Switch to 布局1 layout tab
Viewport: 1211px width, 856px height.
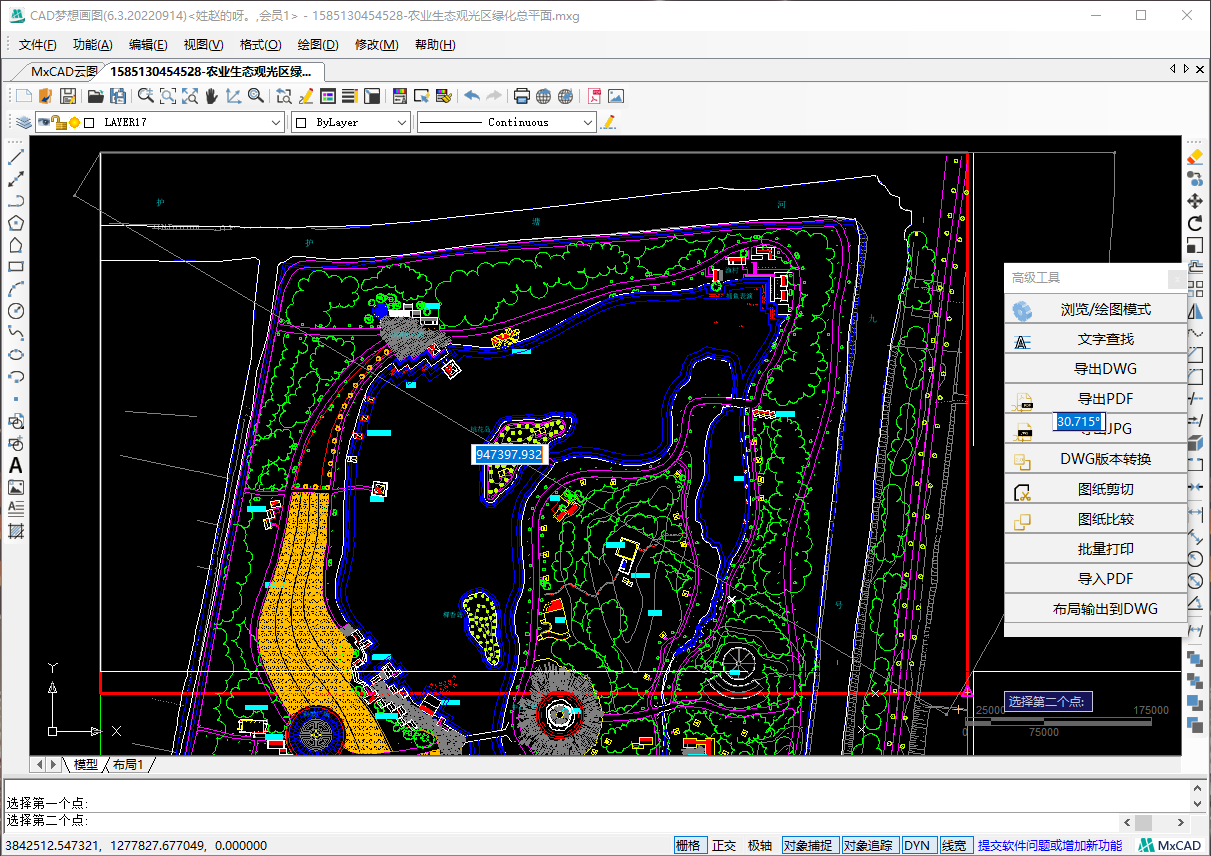[x=127, y=765]
